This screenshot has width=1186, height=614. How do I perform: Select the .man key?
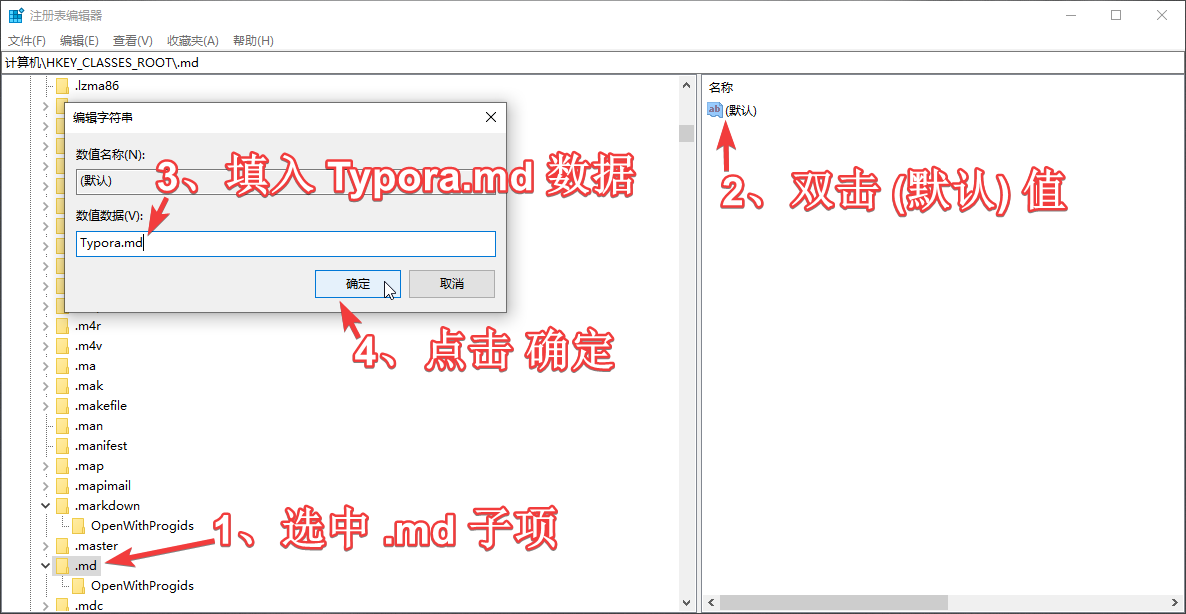coord(88,426)
